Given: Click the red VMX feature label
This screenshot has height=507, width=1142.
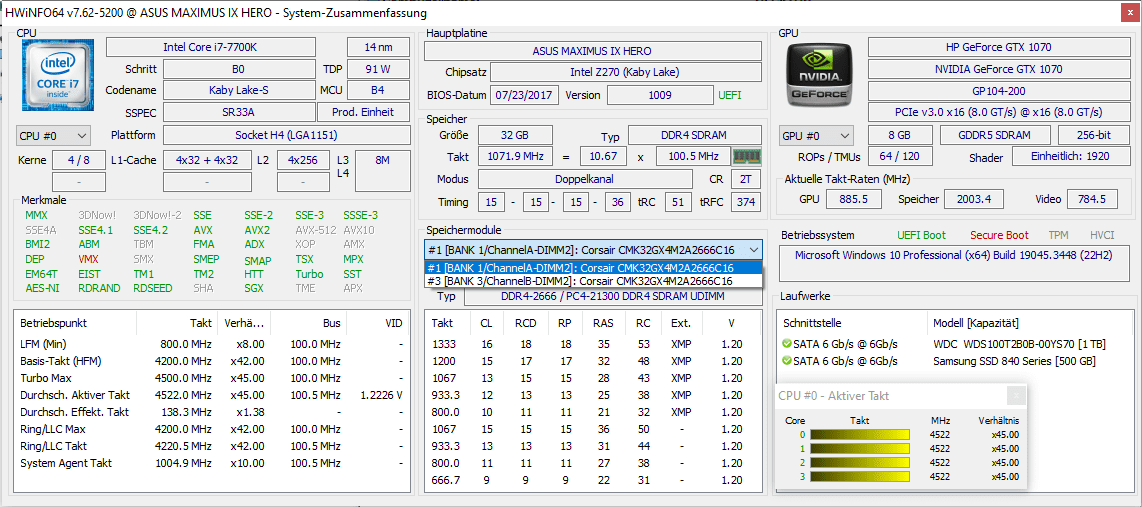Looking at the screenshot, I should 88,259.
